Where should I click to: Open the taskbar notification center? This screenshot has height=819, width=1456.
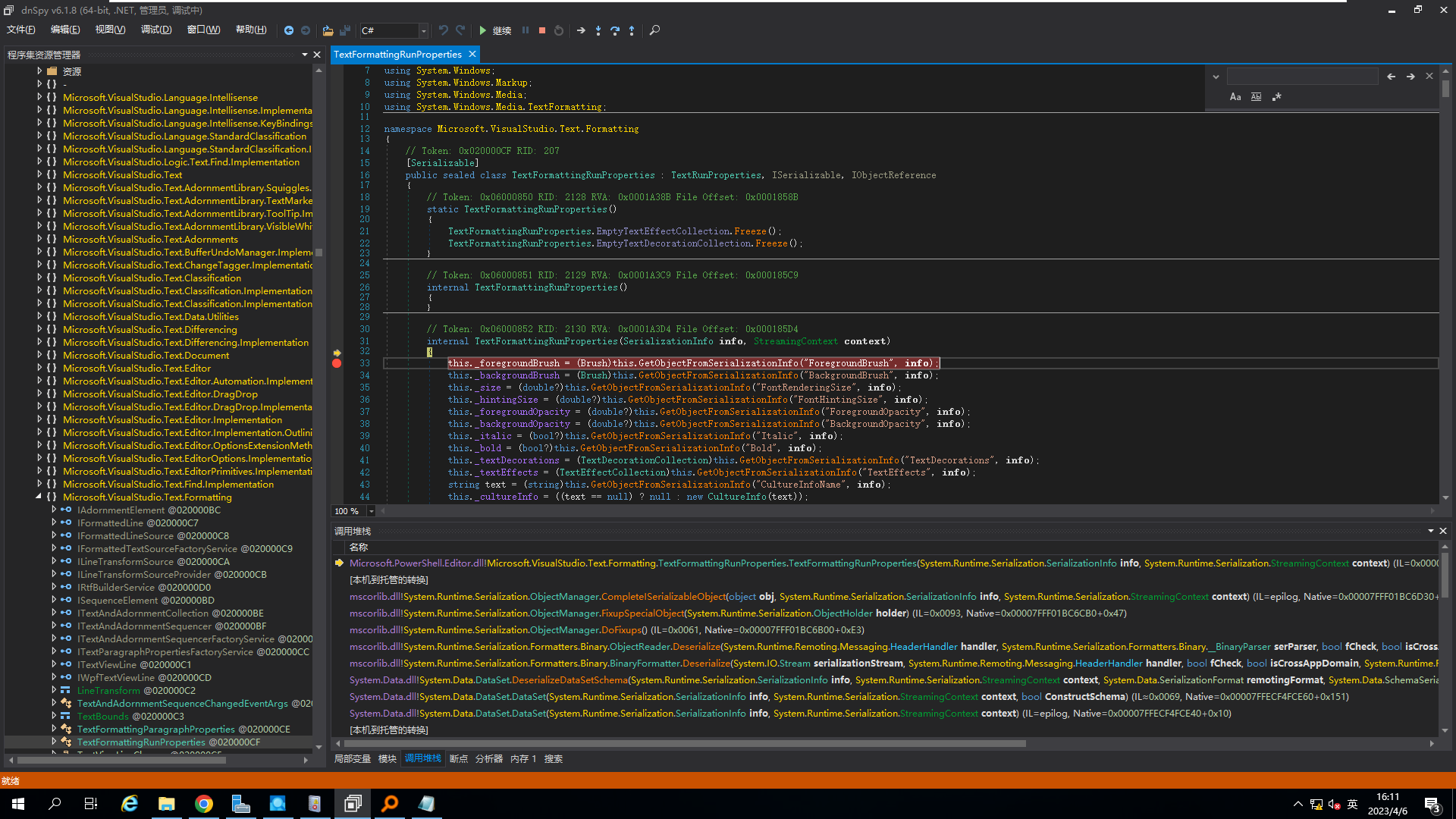(x=1432, y=805)
